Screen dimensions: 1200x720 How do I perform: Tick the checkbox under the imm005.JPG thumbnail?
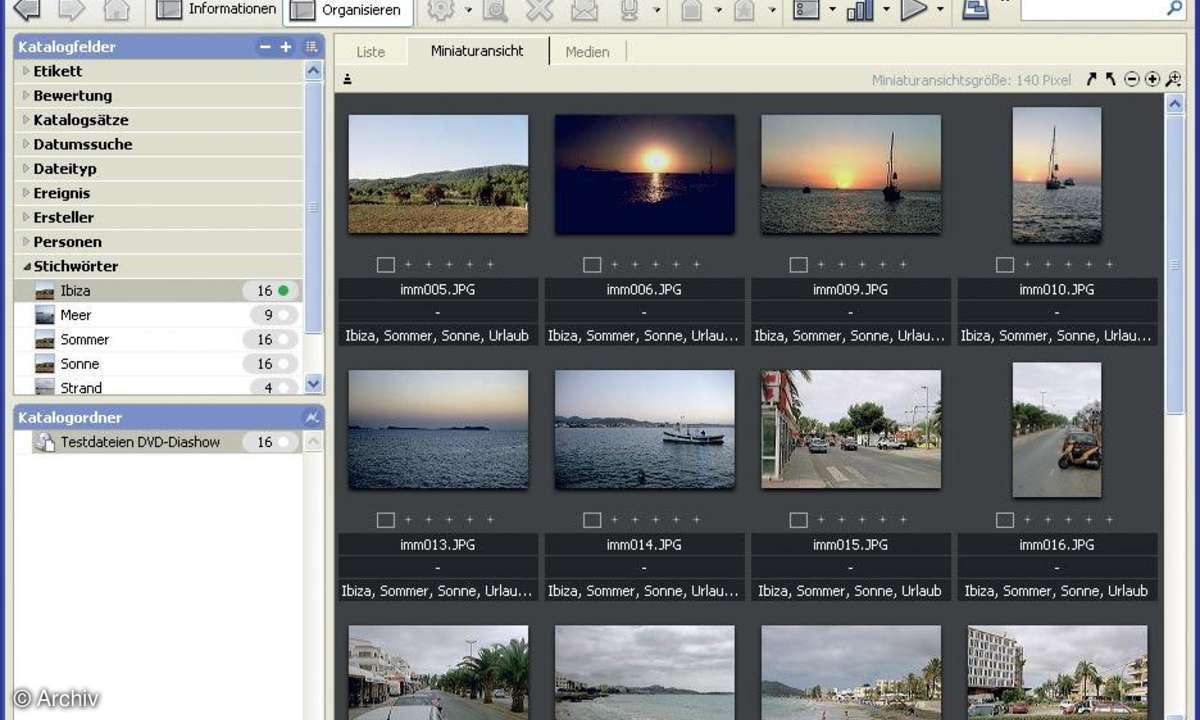tap(386, 265)
